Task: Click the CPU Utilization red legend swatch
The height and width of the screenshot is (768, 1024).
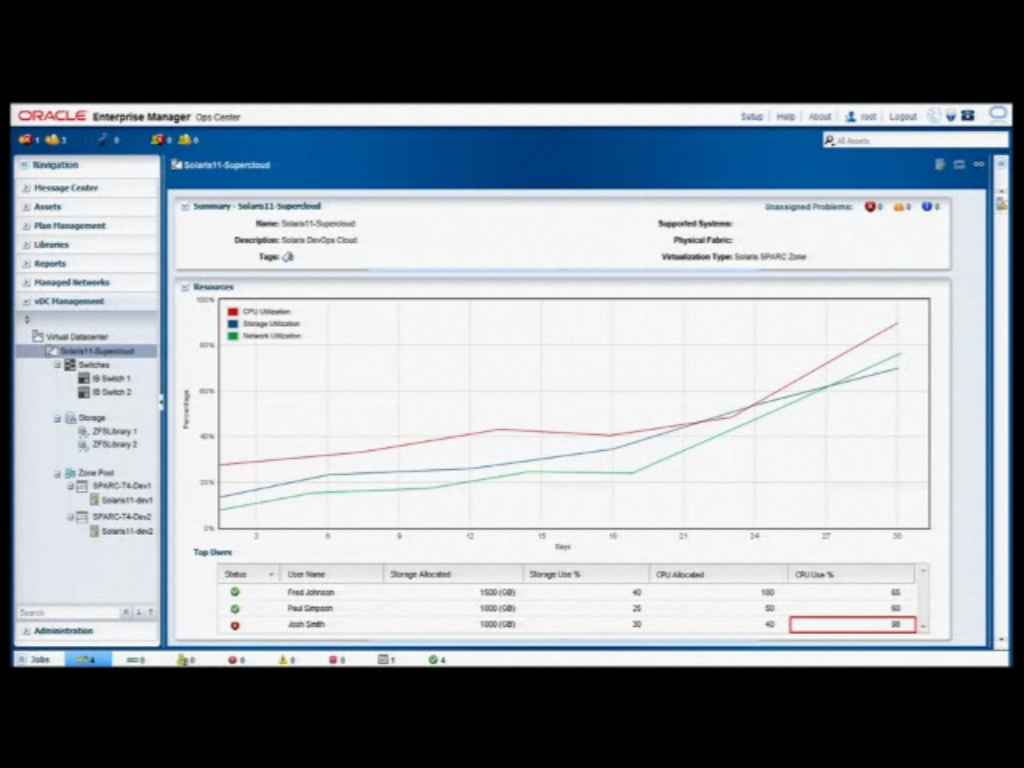Action: tap(232, 312)
